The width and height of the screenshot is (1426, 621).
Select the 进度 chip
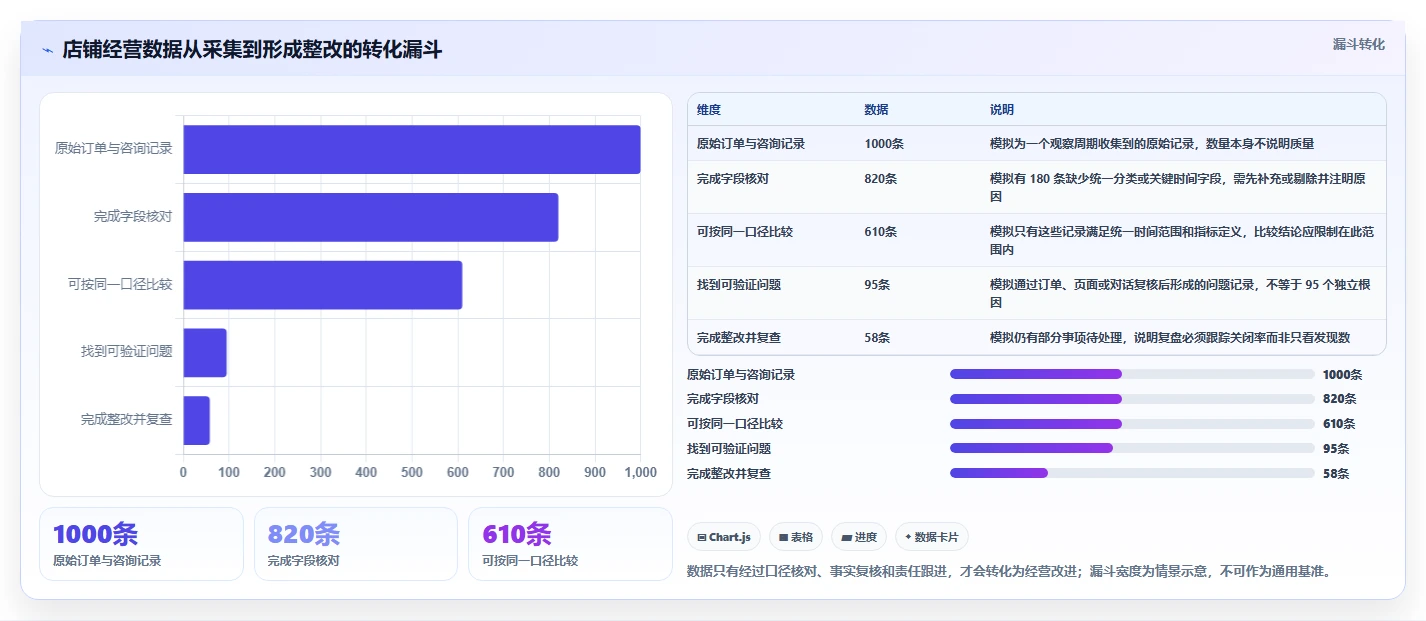pyautogui.click(x=860, y=537)
